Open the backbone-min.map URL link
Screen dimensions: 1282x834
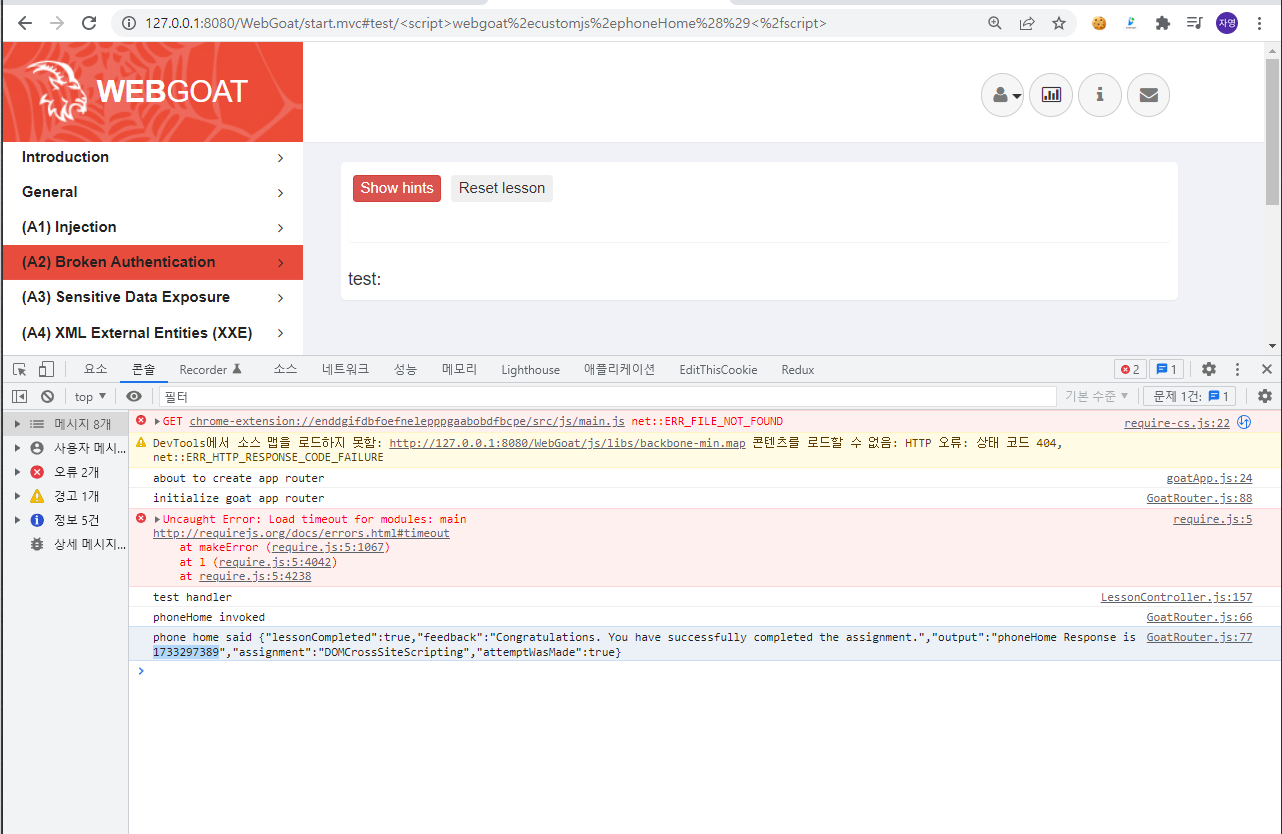[x=567, y=443]
